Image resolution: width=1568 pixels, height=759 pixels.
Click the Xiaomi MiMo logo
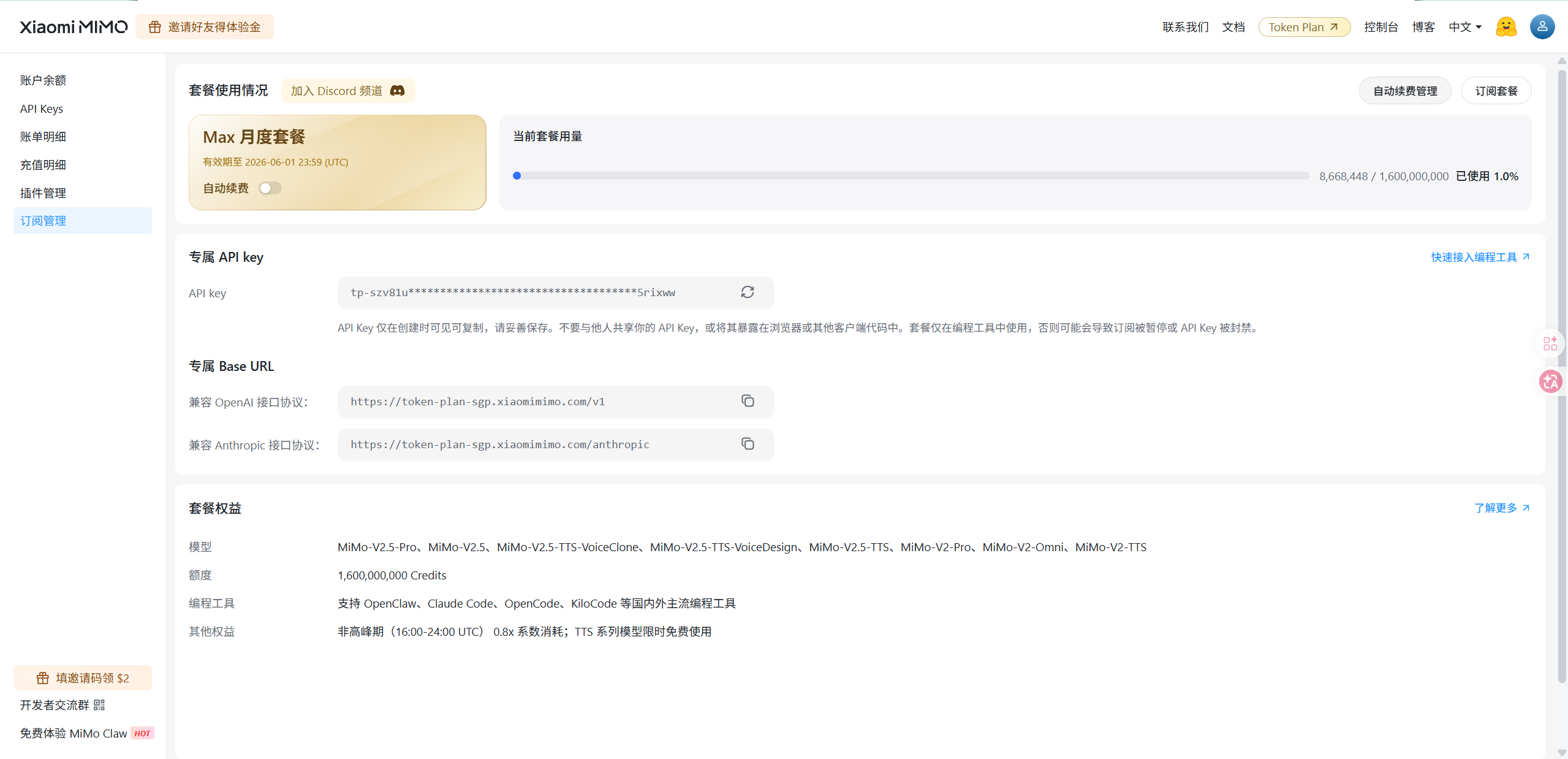click(x=74, y=27)
